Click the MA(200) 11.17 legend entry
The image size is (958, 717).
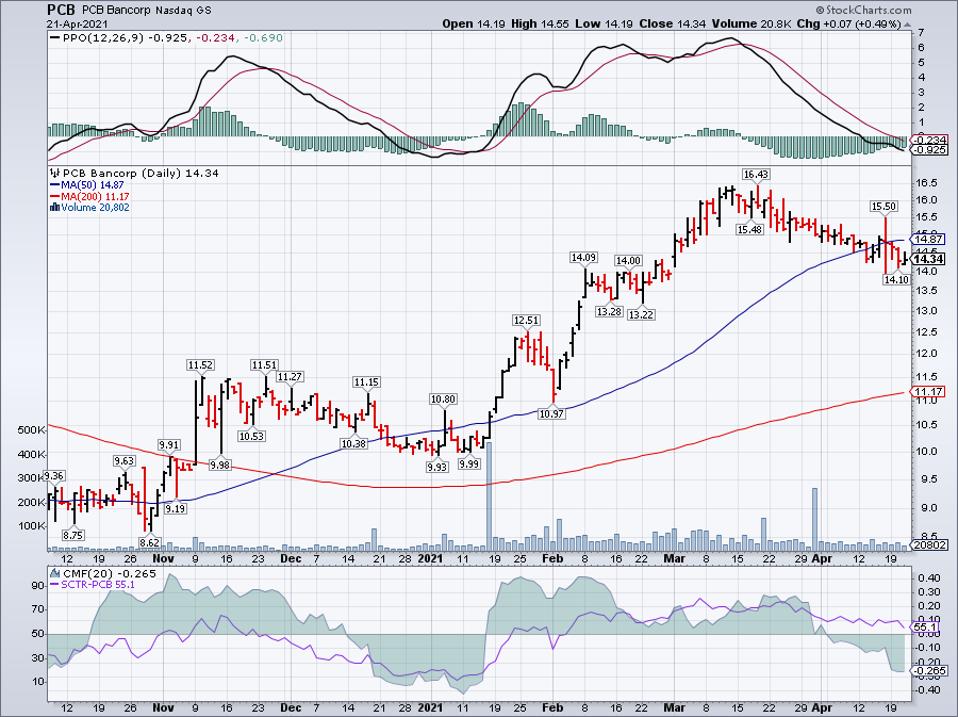click(x=95, y=196)
